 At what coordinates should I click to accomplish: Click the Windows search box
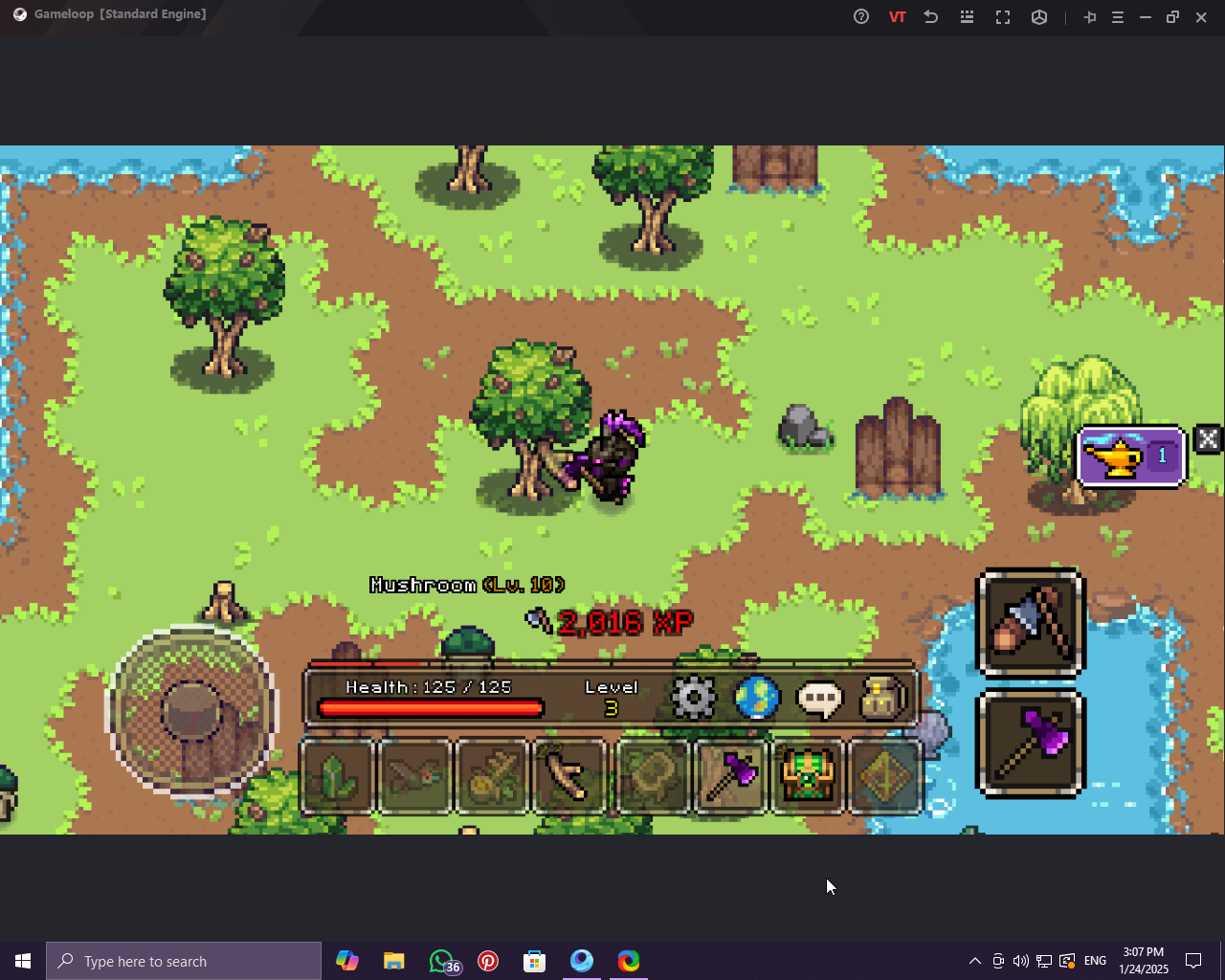tap(184, 961)
